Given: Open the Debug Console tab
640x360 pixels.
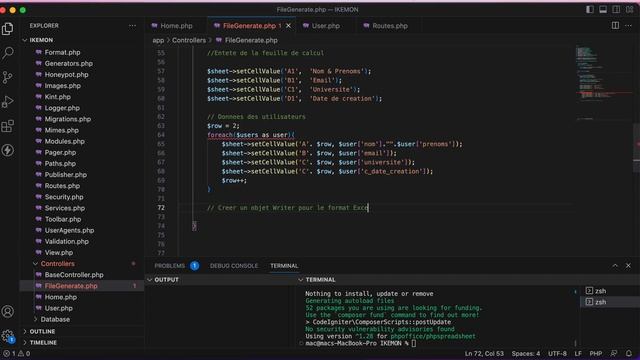Looking at the screenshot, I should click(234, 266).
